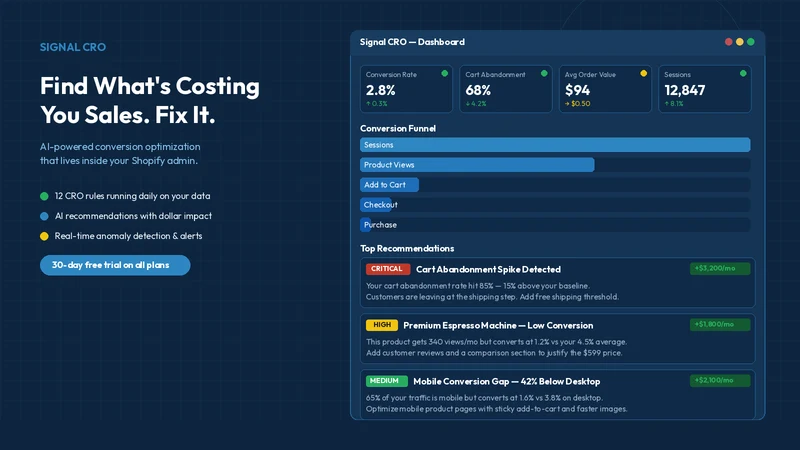The height and width of the screenshot is (450, 800).
Task: Click green bullet beside 12 CRO rules
Action: click(x=44, y=196)
